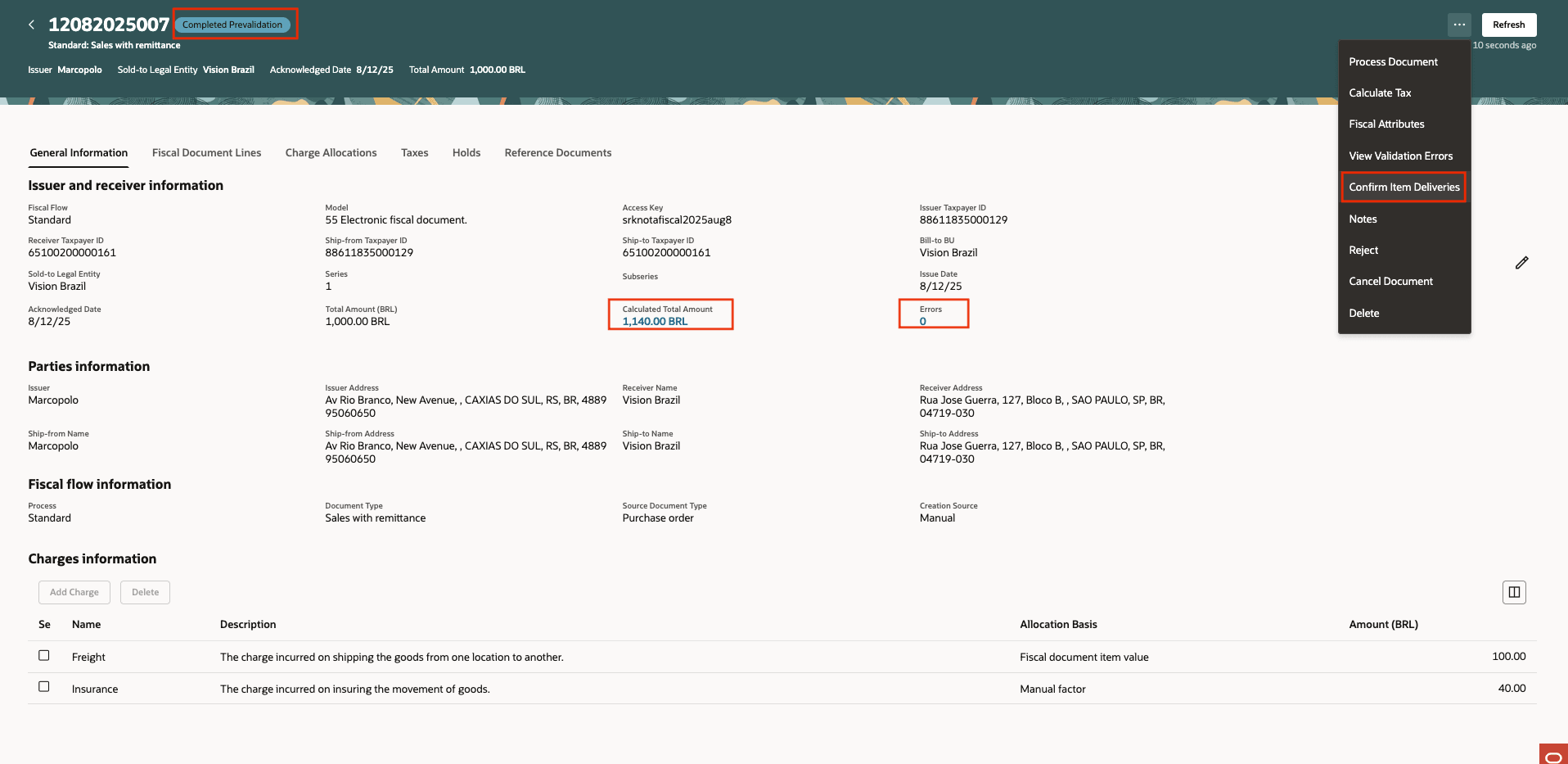Viewport: 1568px width, 764px height.
Task: Click the Name column header
Action: coord(86,625)
